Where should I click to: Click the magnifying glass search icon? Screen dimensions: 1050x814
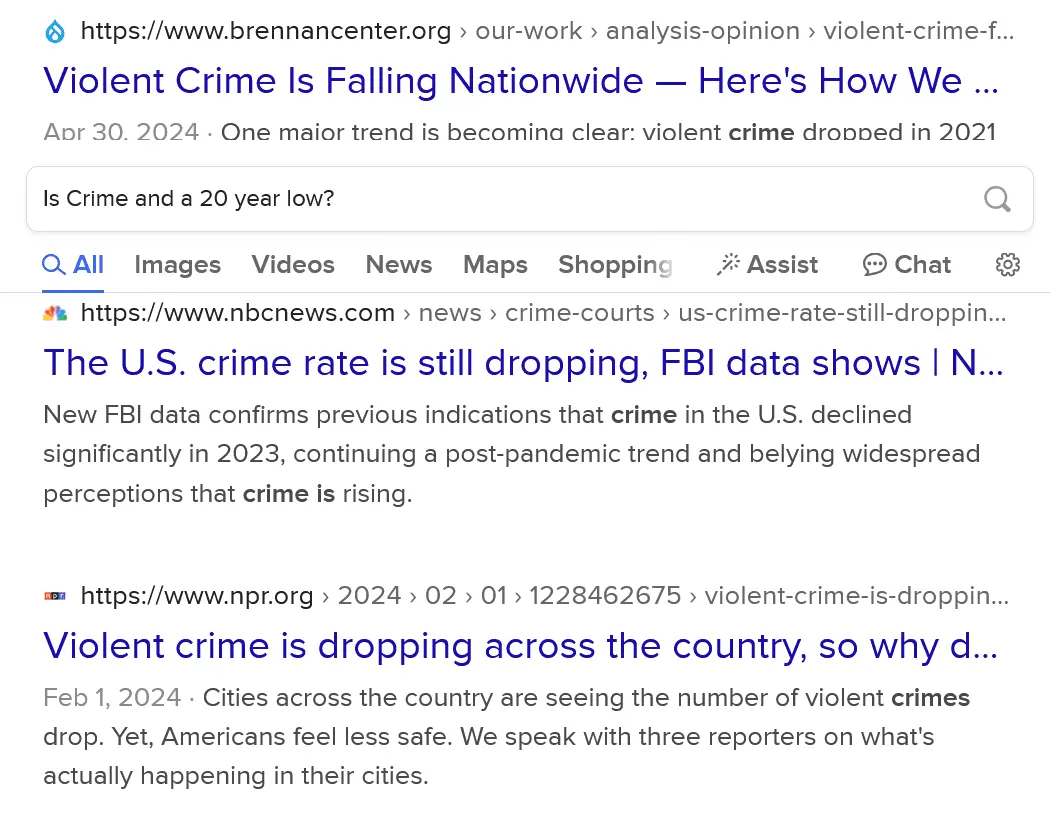997,199
